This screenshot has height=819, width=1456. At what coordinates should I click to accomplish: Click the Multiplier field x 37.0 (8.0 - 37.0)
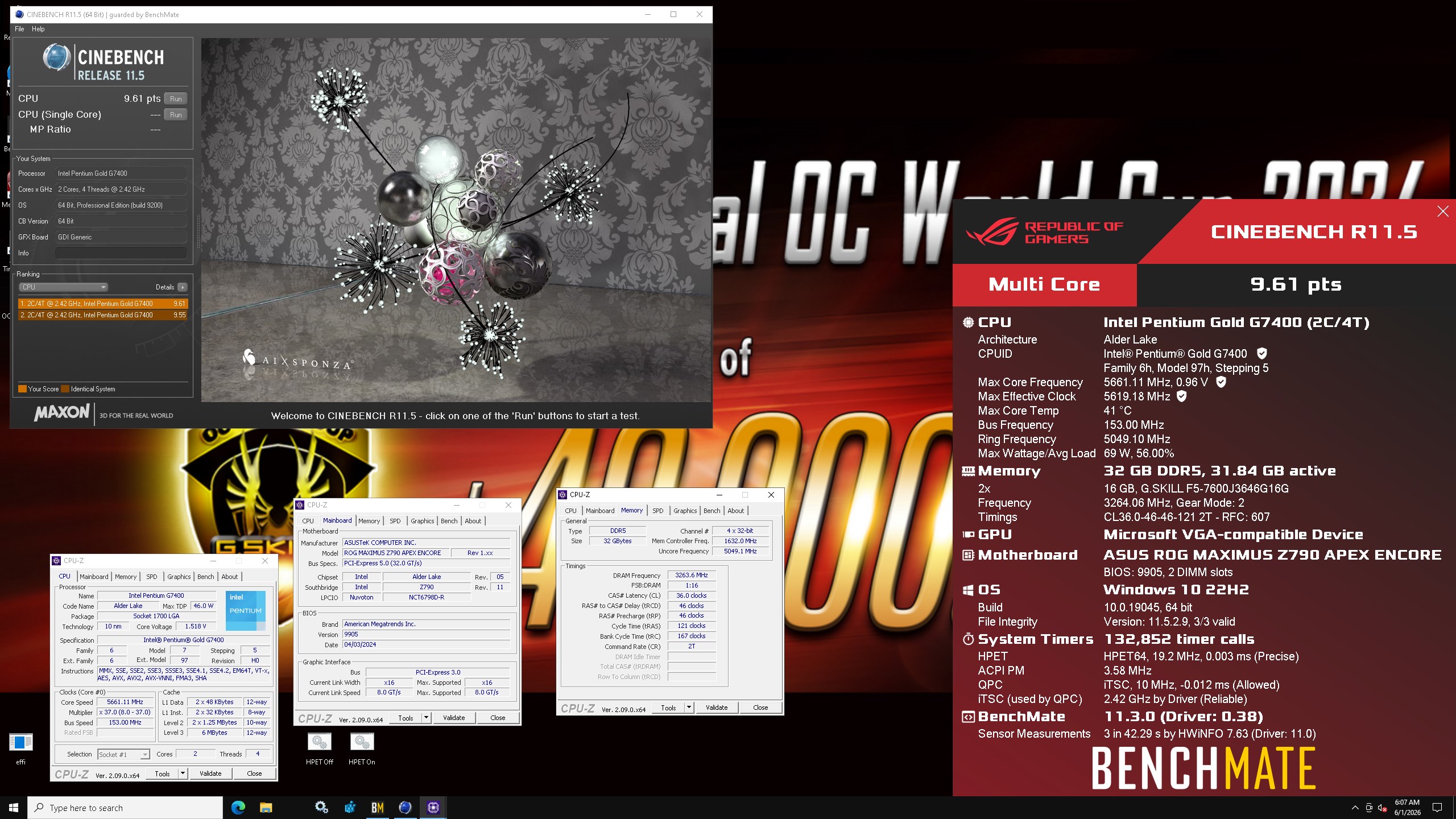click(125, 712)
